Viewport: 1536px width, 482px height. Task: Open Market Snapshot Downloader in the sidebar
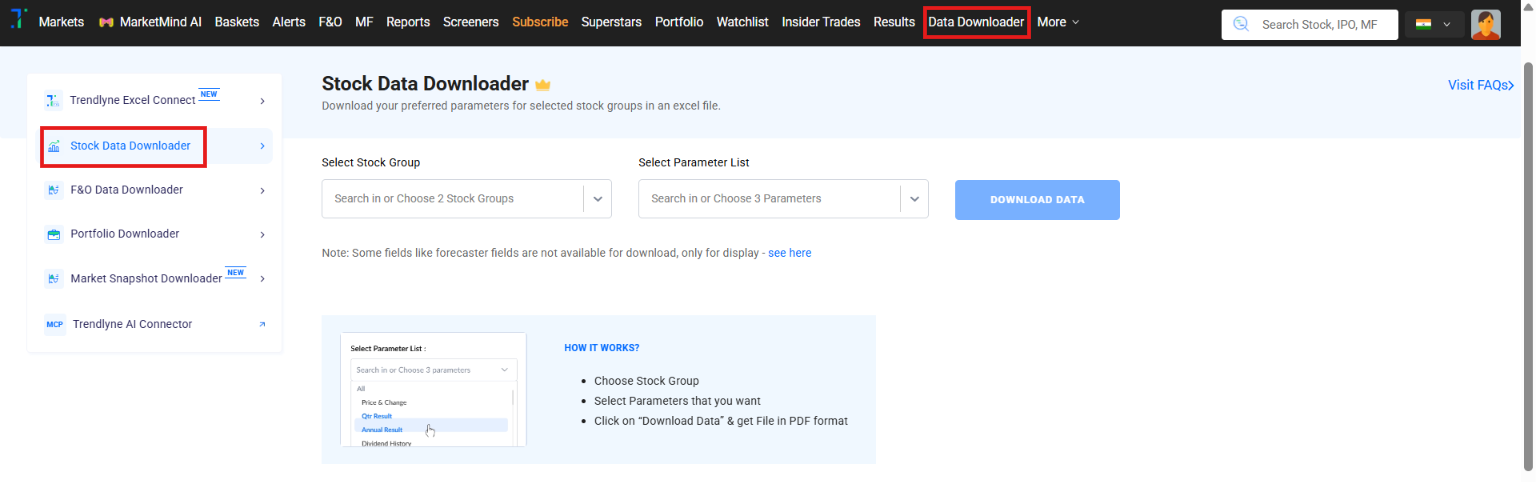click(155, 279)
